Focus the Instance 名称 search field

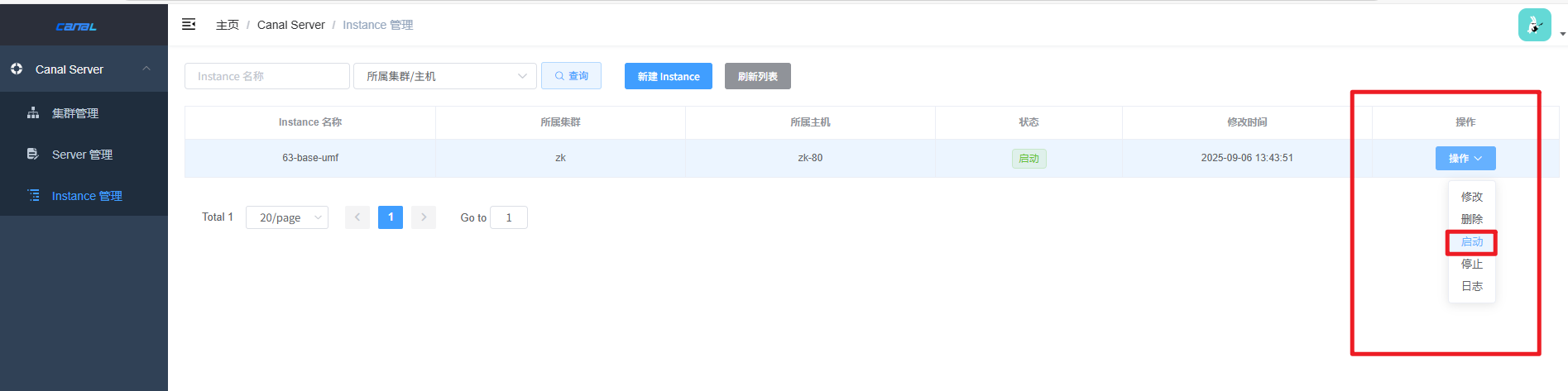point(267,76)
